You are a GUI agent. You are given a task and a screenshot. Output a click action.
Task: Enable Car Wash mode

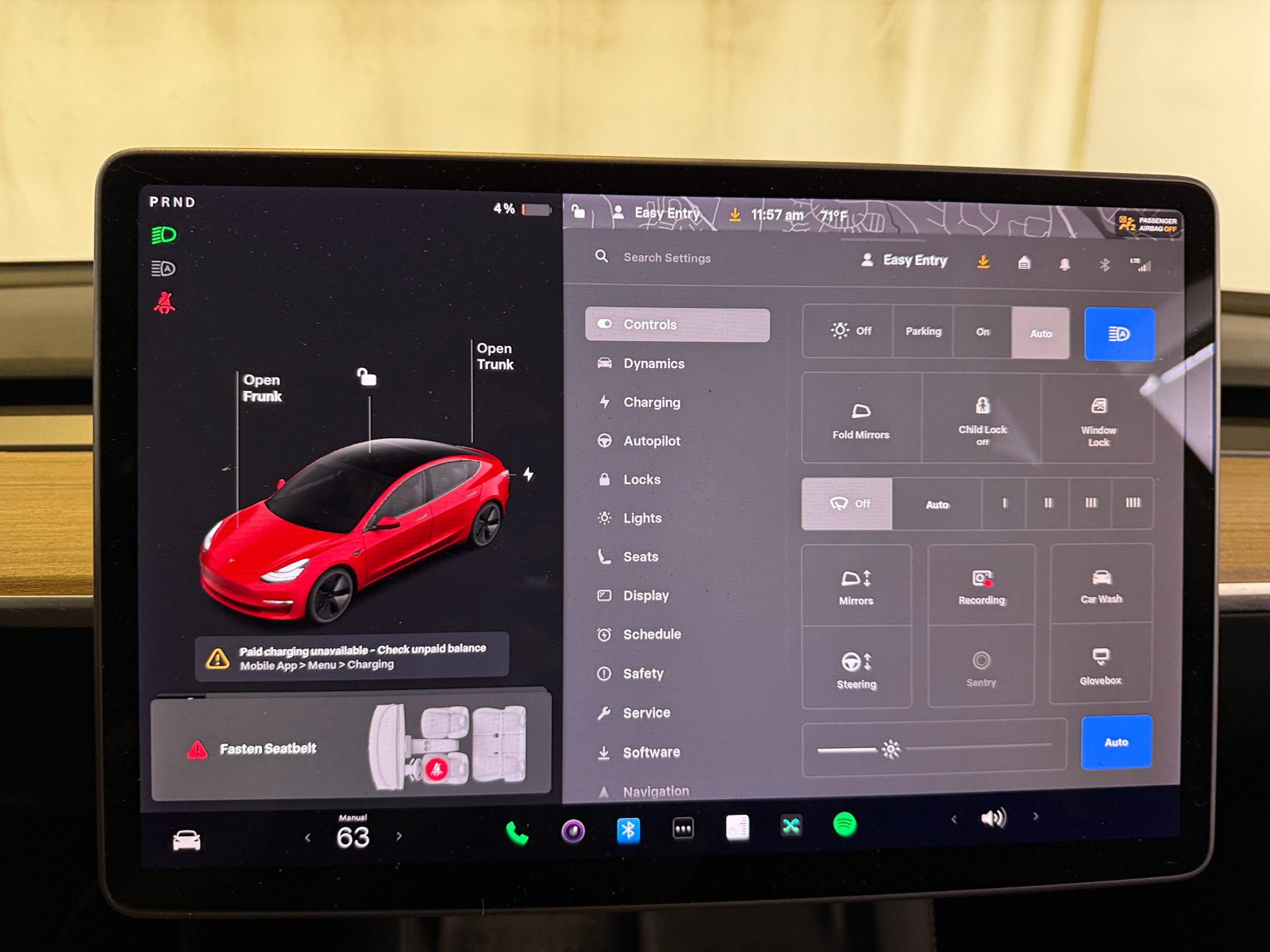[x=1101, y=585]
